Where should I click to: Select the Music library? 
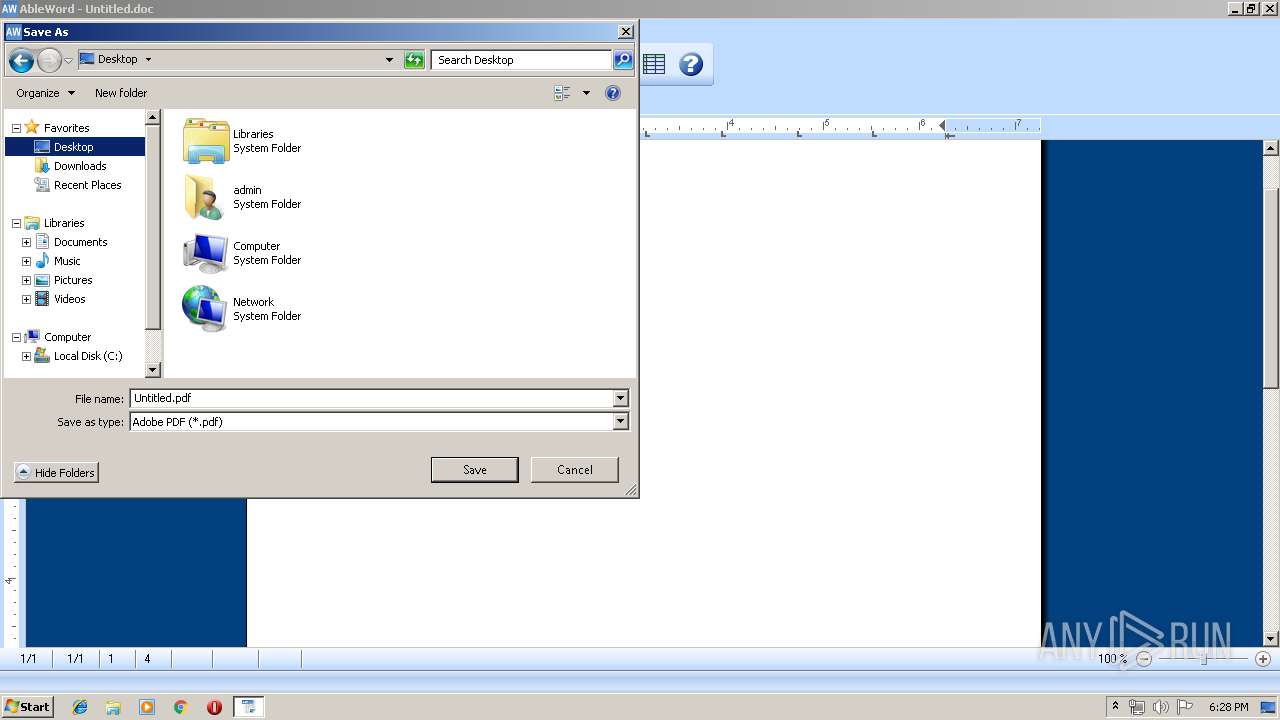pos(67,261)
